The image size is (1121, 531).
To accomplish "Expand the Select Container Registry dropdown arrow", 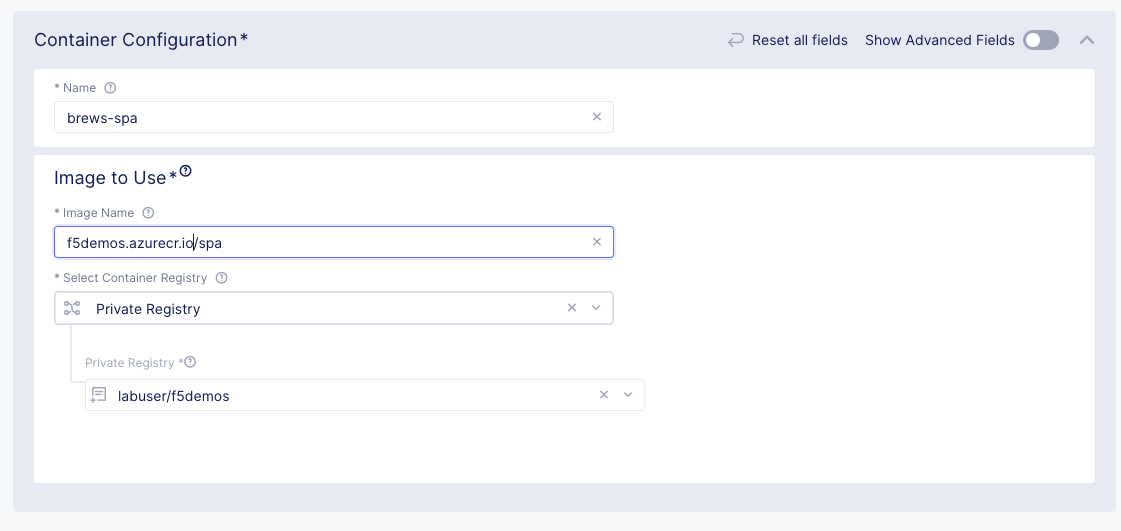I will [596, 308].
